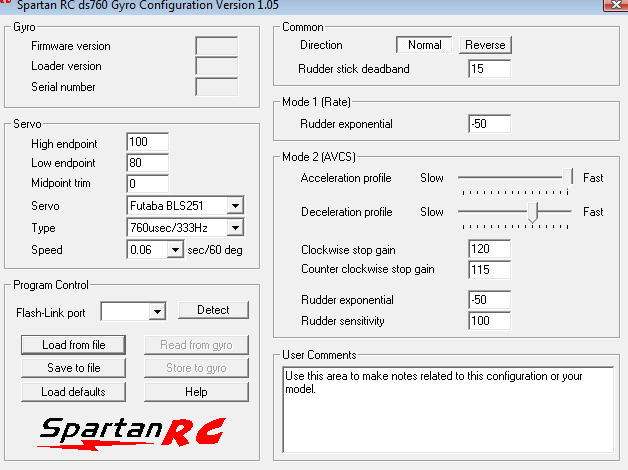Image resolution: width=628 pixels, height=470 pixels.
Task: Expand the servo Type dropdown
Action: click(x=235, y=228)
